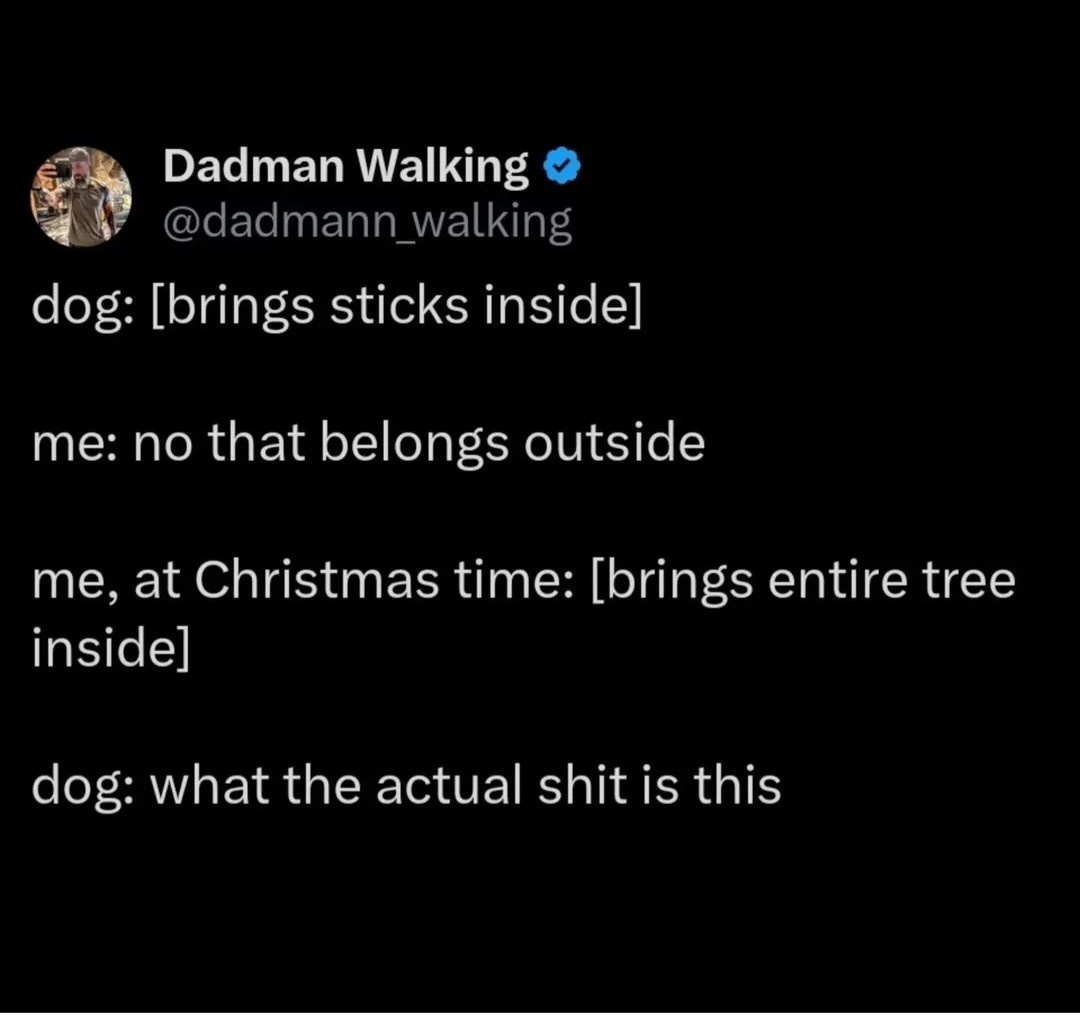Click the word "Dadman" in the display name
Screen dimensions: 1080x1017
[x=252, y=167]
